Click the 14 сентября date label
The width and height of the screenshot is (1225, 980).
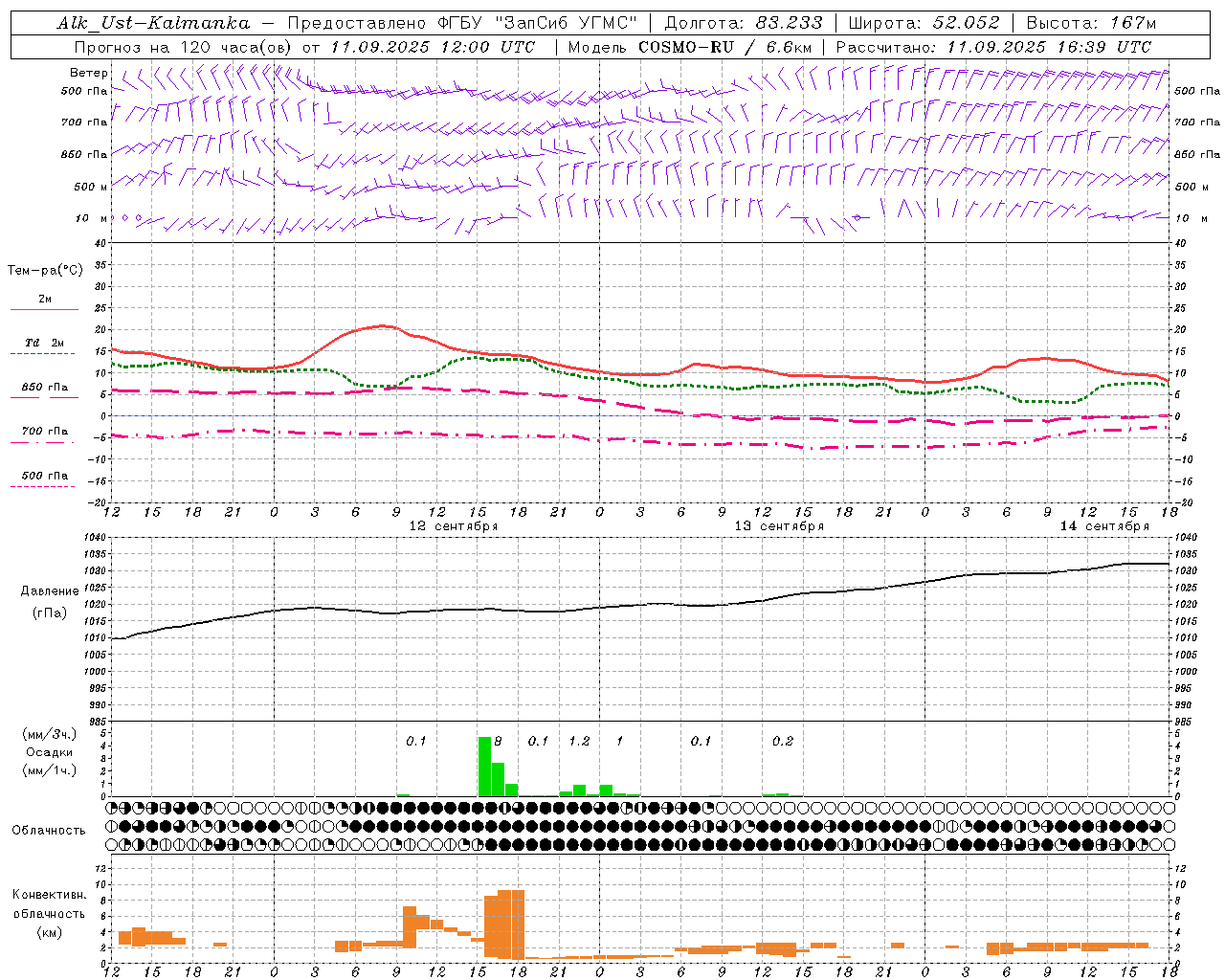pos(1104,526)
